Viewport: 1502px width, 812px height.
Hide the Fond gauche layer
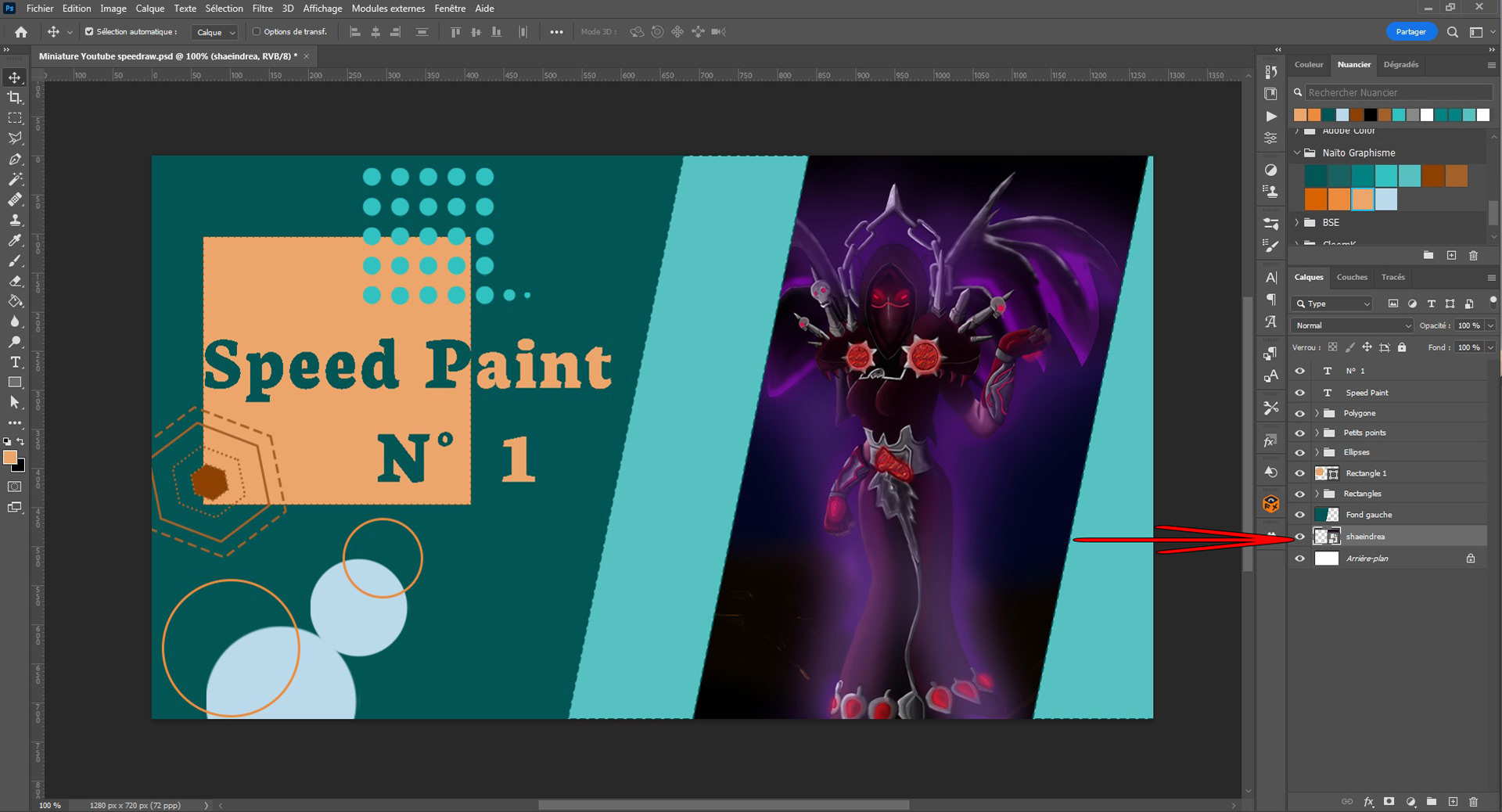tap(1300, 515)
